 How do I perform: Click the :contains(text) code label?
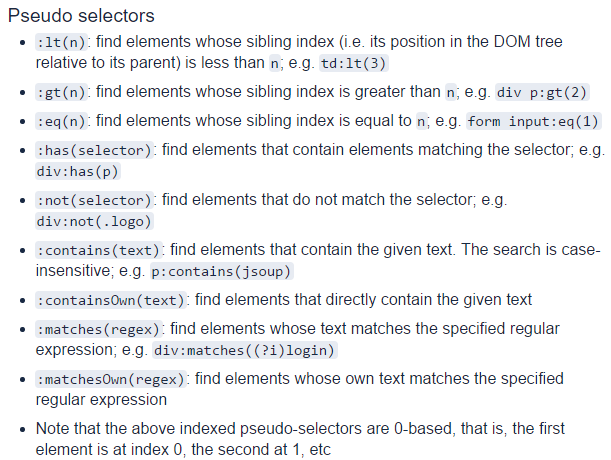coord(98,250)
